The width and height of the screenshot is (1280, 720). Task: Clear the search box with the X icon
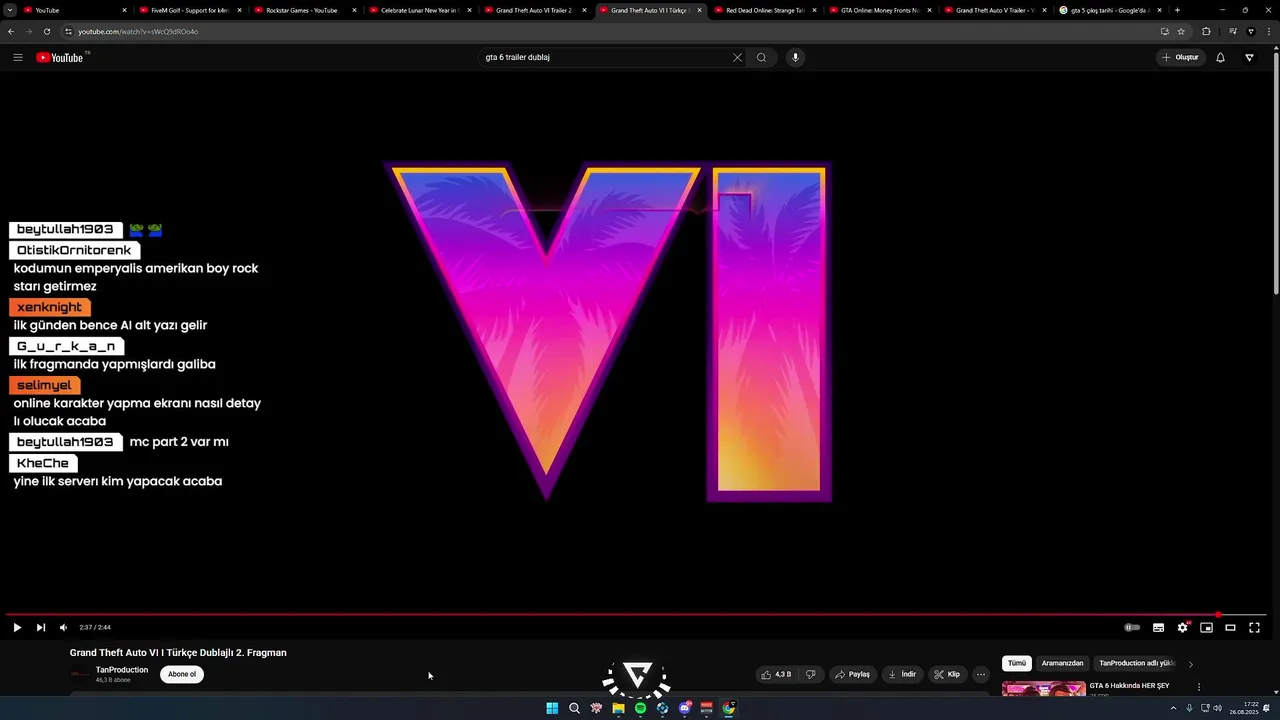pyautogui.click(x=738, y=57)
